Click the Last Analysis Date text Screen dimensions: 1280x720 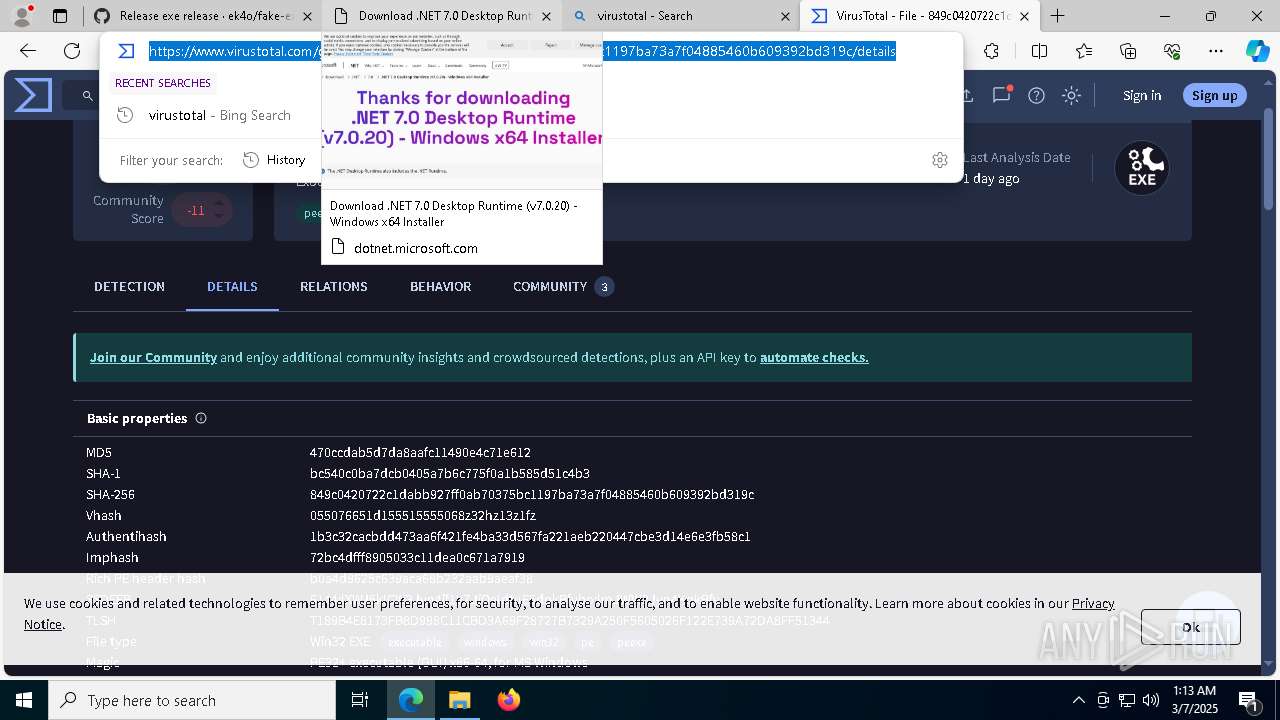pos(1016,157)
